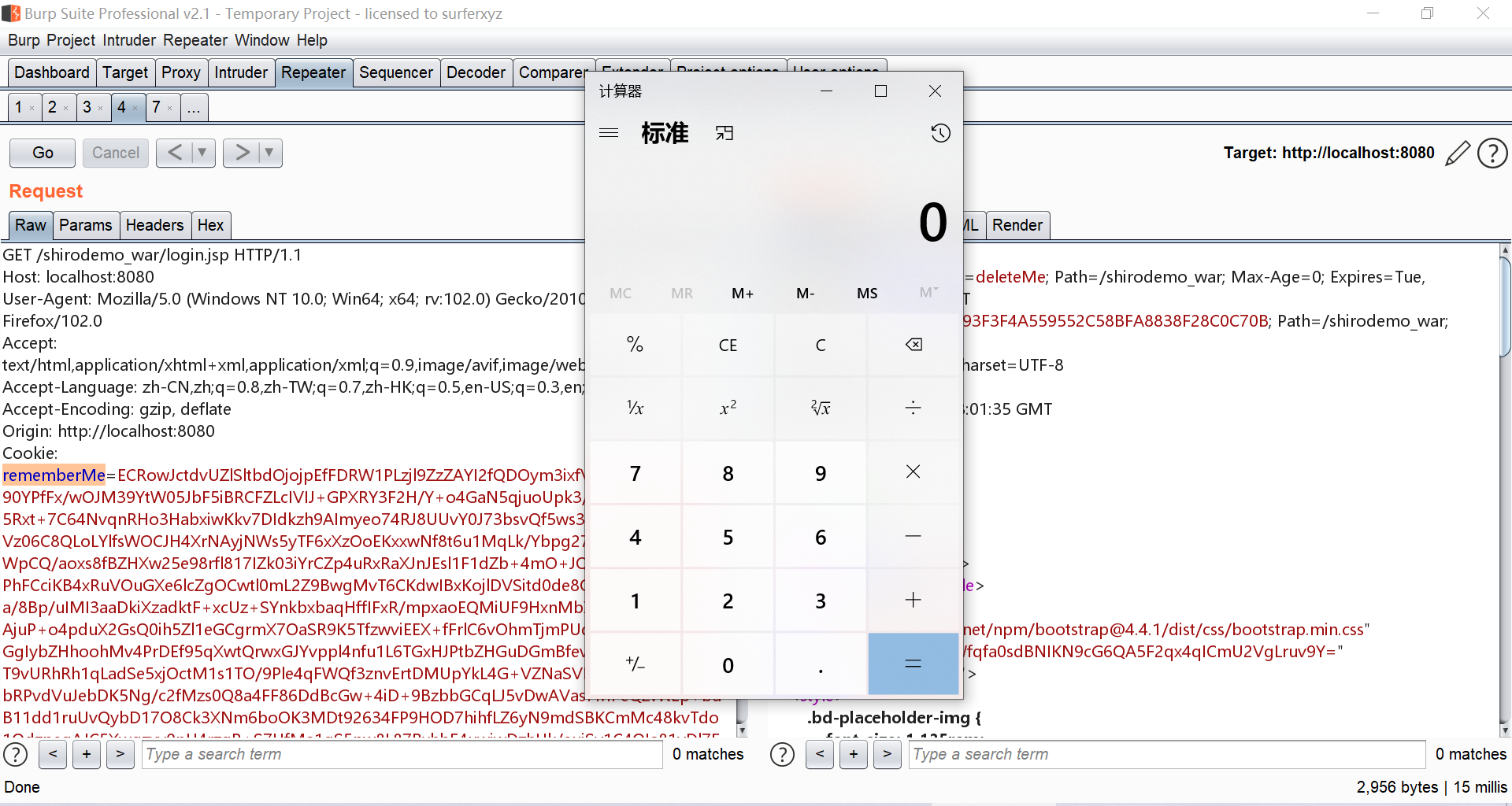Switch to the Proxy tab
The height and width of the screenshot is (806, 1512).
[181, 72]
